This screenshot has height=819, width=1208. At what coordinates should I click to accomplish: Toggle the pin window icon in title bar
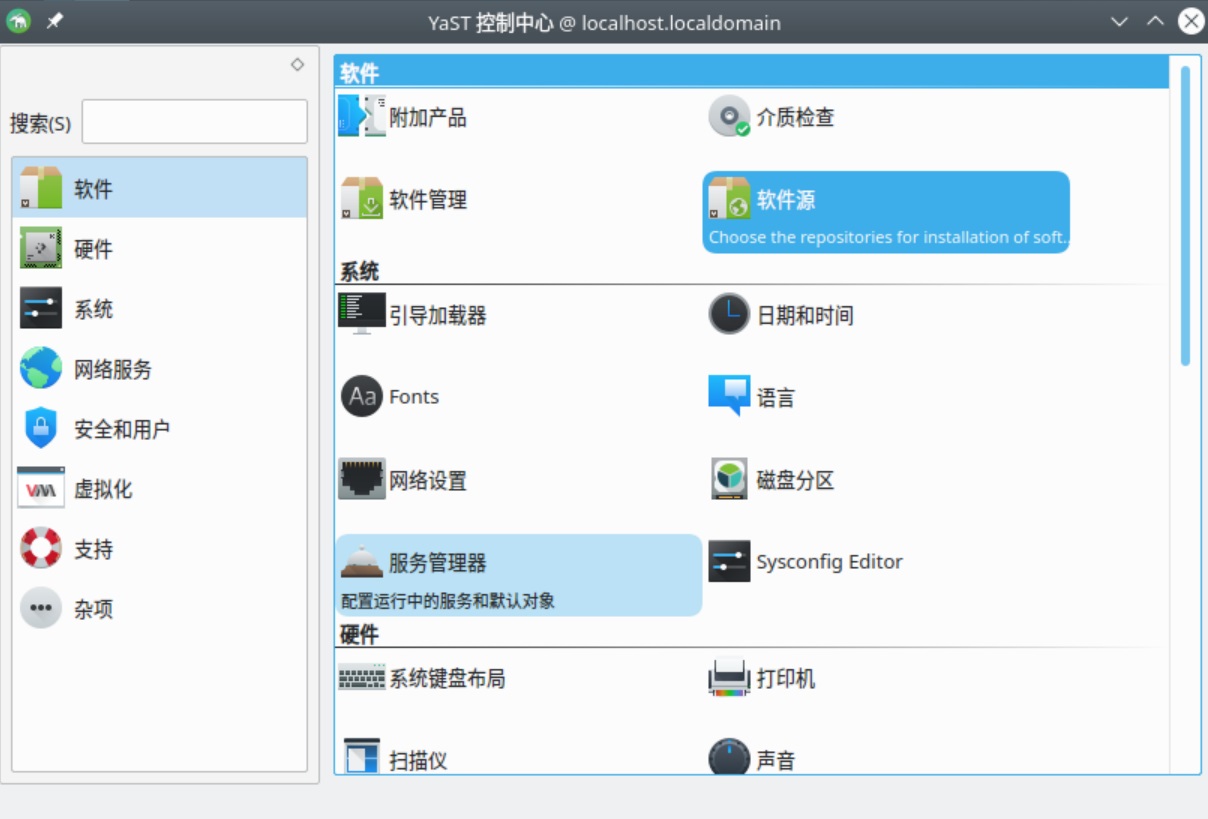[x=55, y=21]
